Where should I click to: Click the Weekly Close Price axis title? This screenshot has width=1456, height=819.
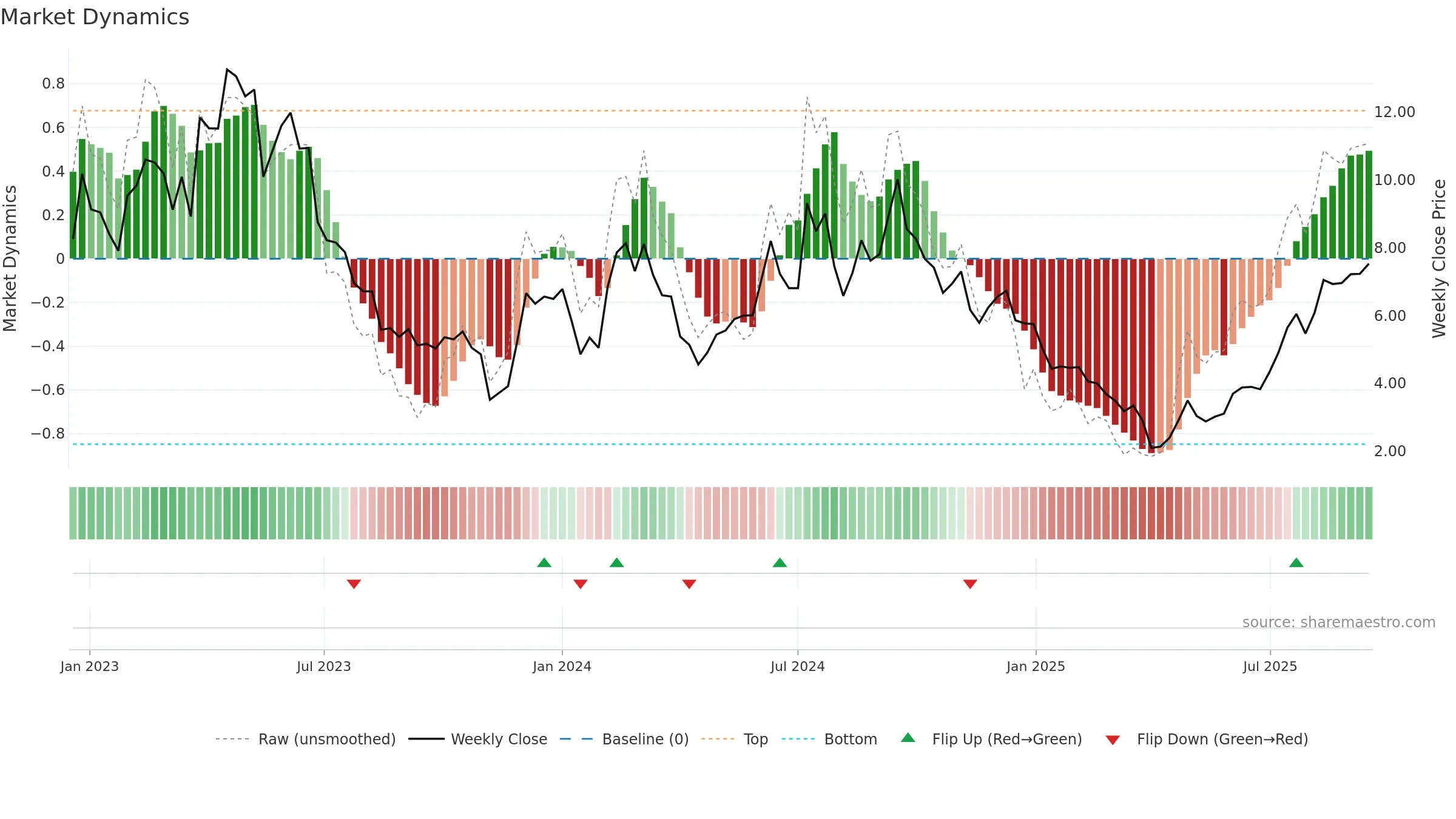[1440, 258]
